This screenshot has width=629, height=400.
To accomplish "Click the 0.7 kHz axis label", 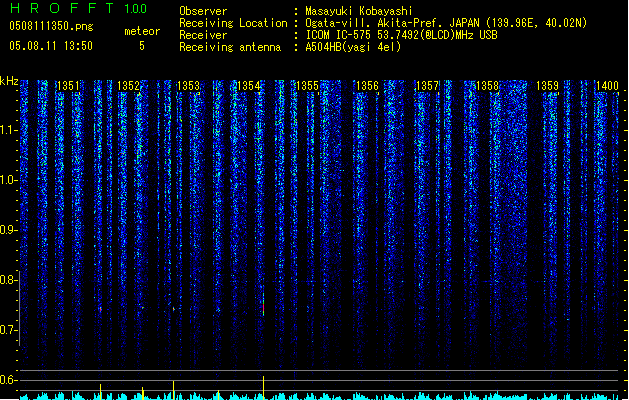I will pyautogui.click(x=8, y=330).
